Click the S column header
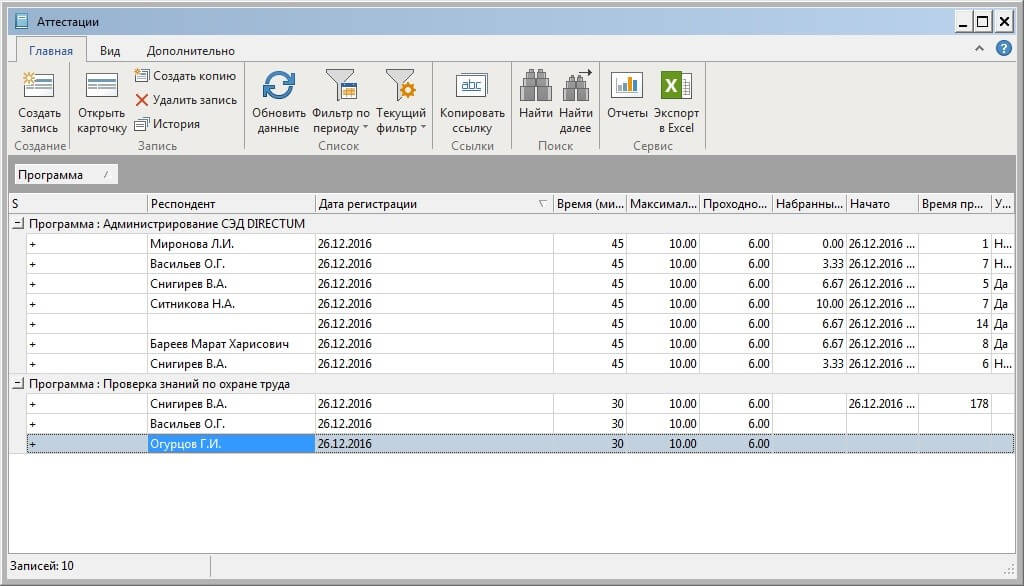1024x586 pixels. pyautogui.click(x=78, y=204)
